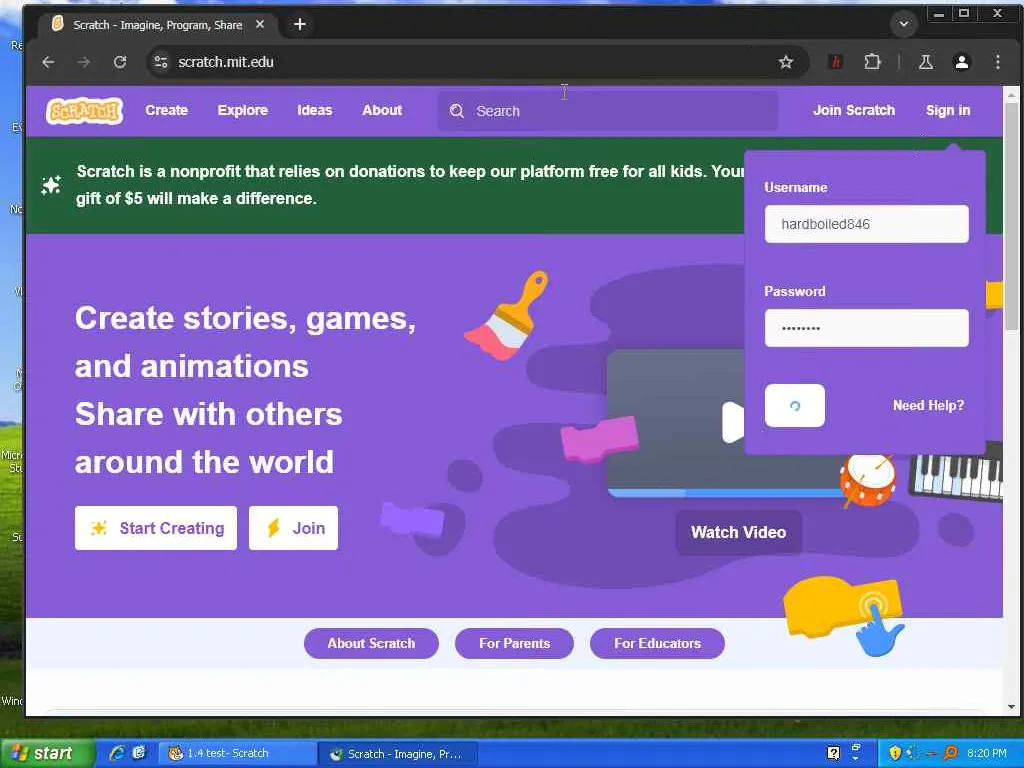This screenshot has width=1024, height=768.
Task: Open the Explore page
Action: pyautogui.click(x=242, y=110)
